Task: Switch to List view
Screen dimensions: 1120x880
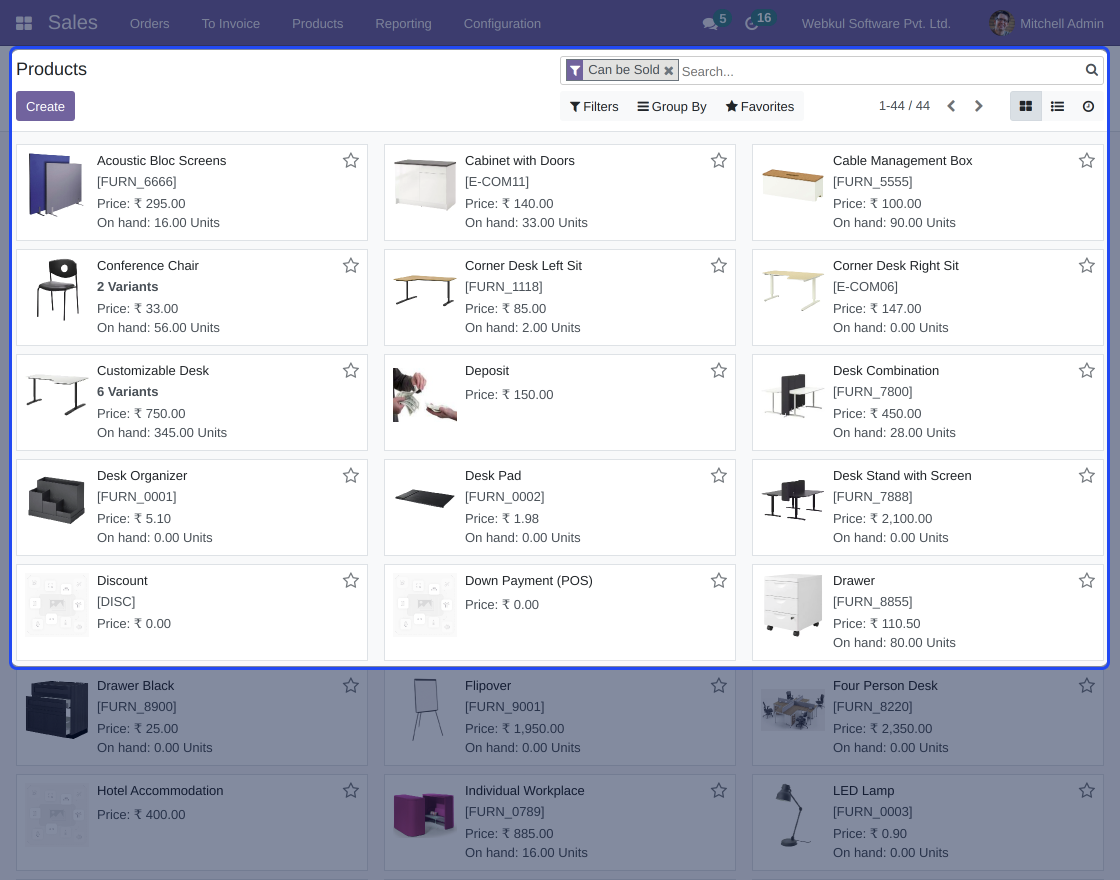Action: (1057, 106)
